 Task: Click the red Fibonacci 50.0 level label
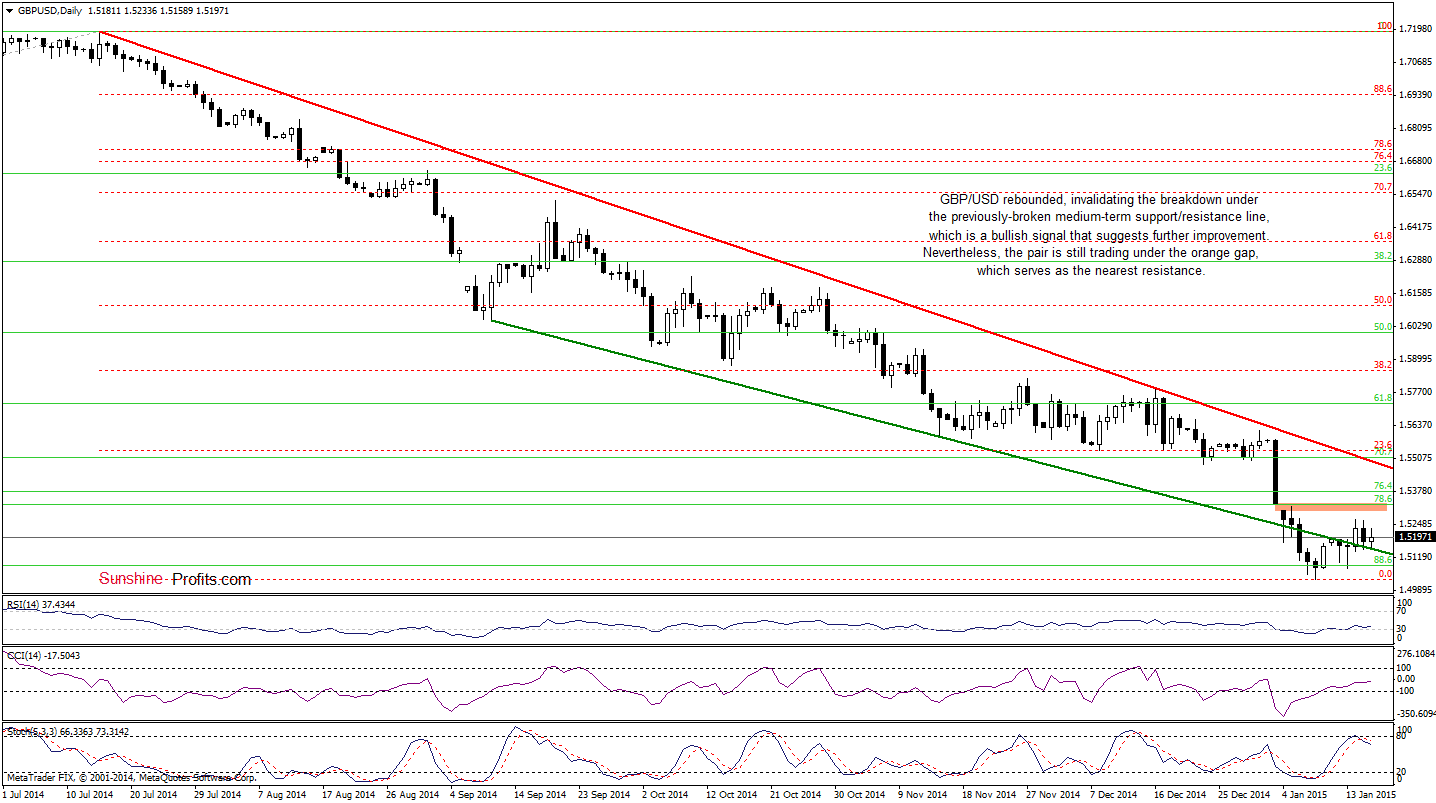tap(1383, 300)
